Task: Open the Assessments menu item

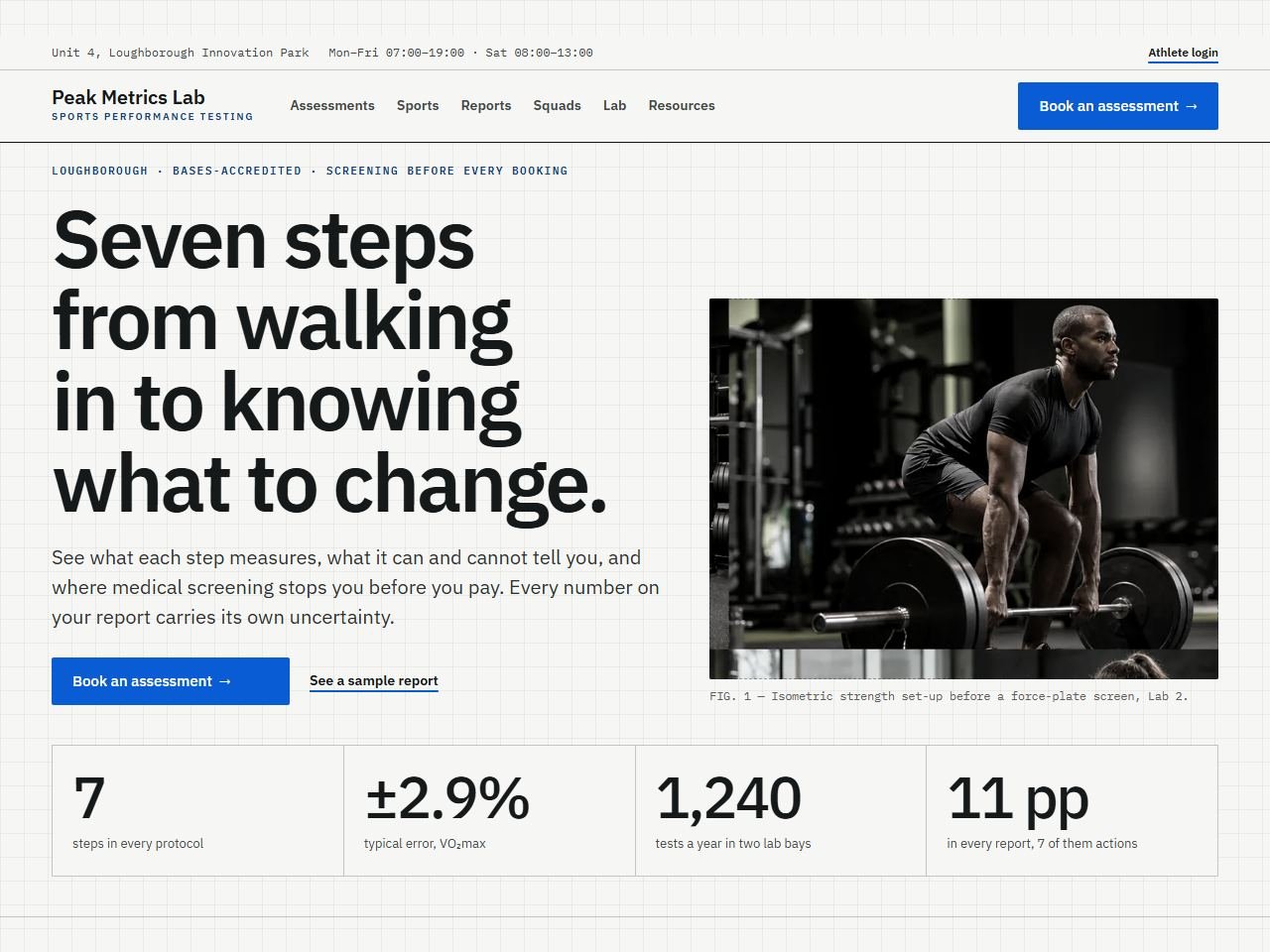Action: pos(332,105)
